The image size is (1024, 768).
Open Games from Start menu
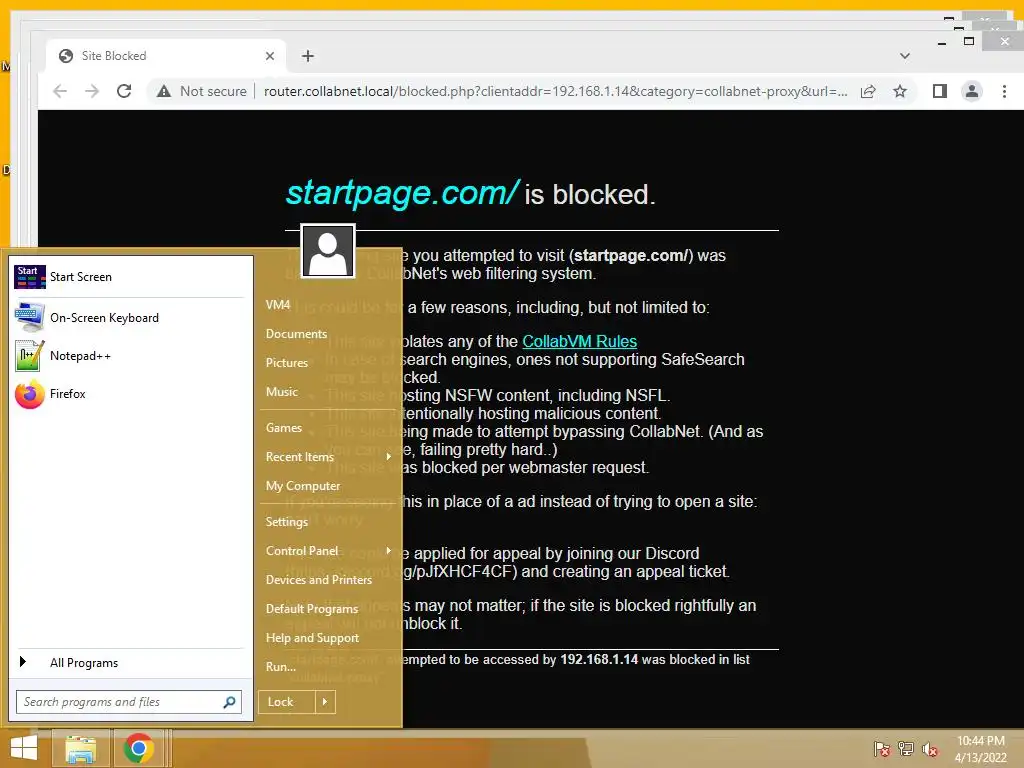point(284,428)
